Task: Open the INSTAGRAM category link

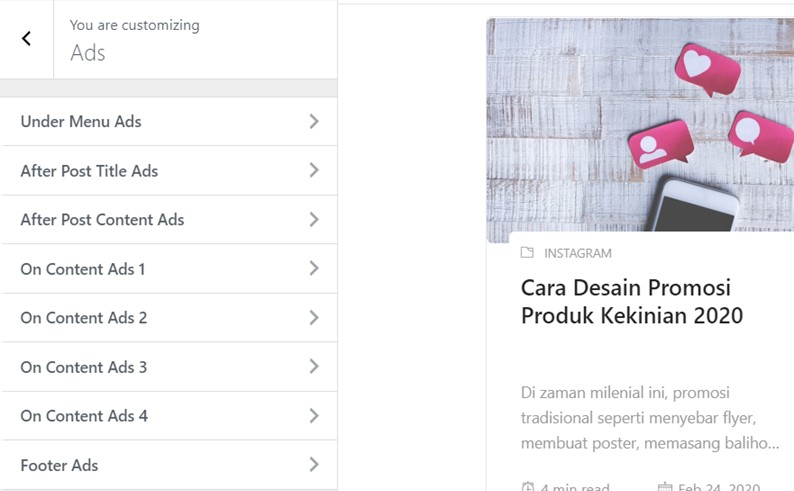Action: [x=578, y=253]
